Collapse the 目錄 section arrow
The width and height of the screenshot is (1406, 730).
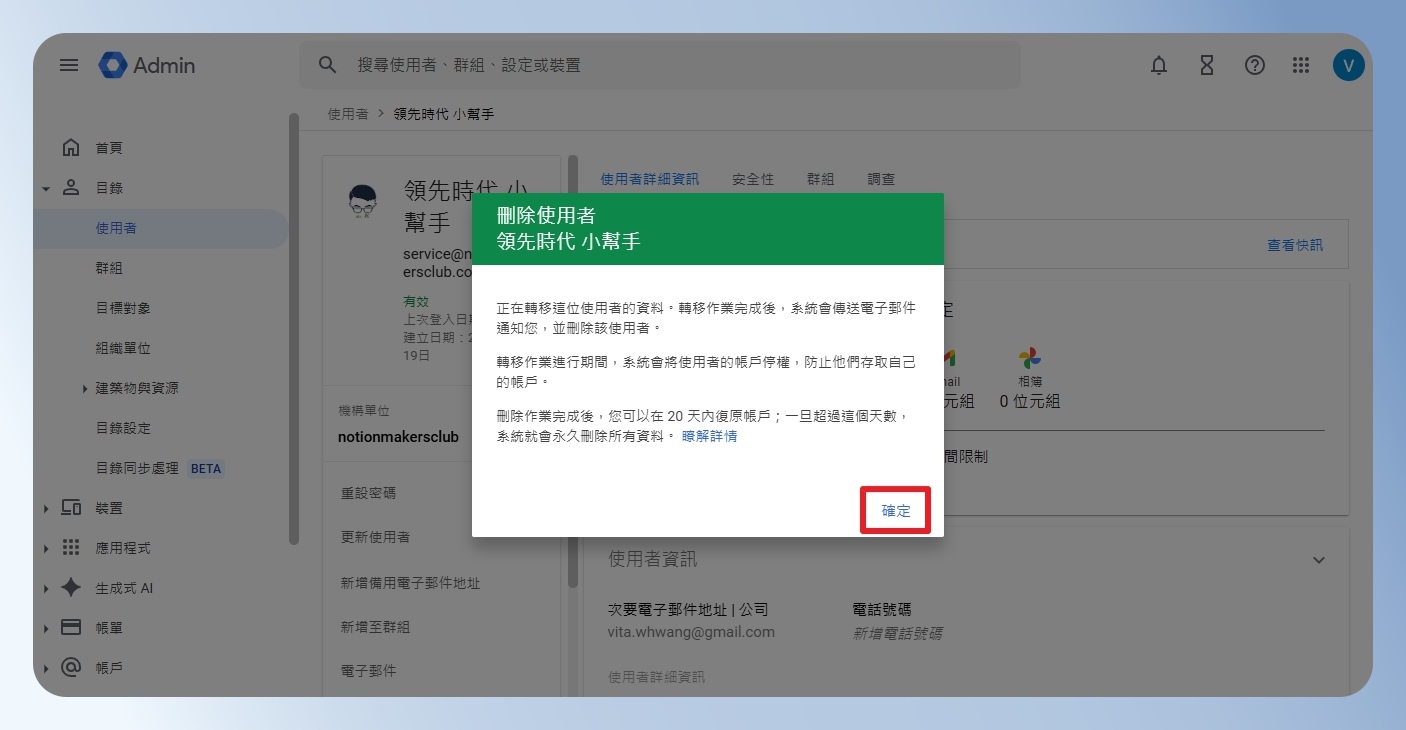[x=46, y=188]
